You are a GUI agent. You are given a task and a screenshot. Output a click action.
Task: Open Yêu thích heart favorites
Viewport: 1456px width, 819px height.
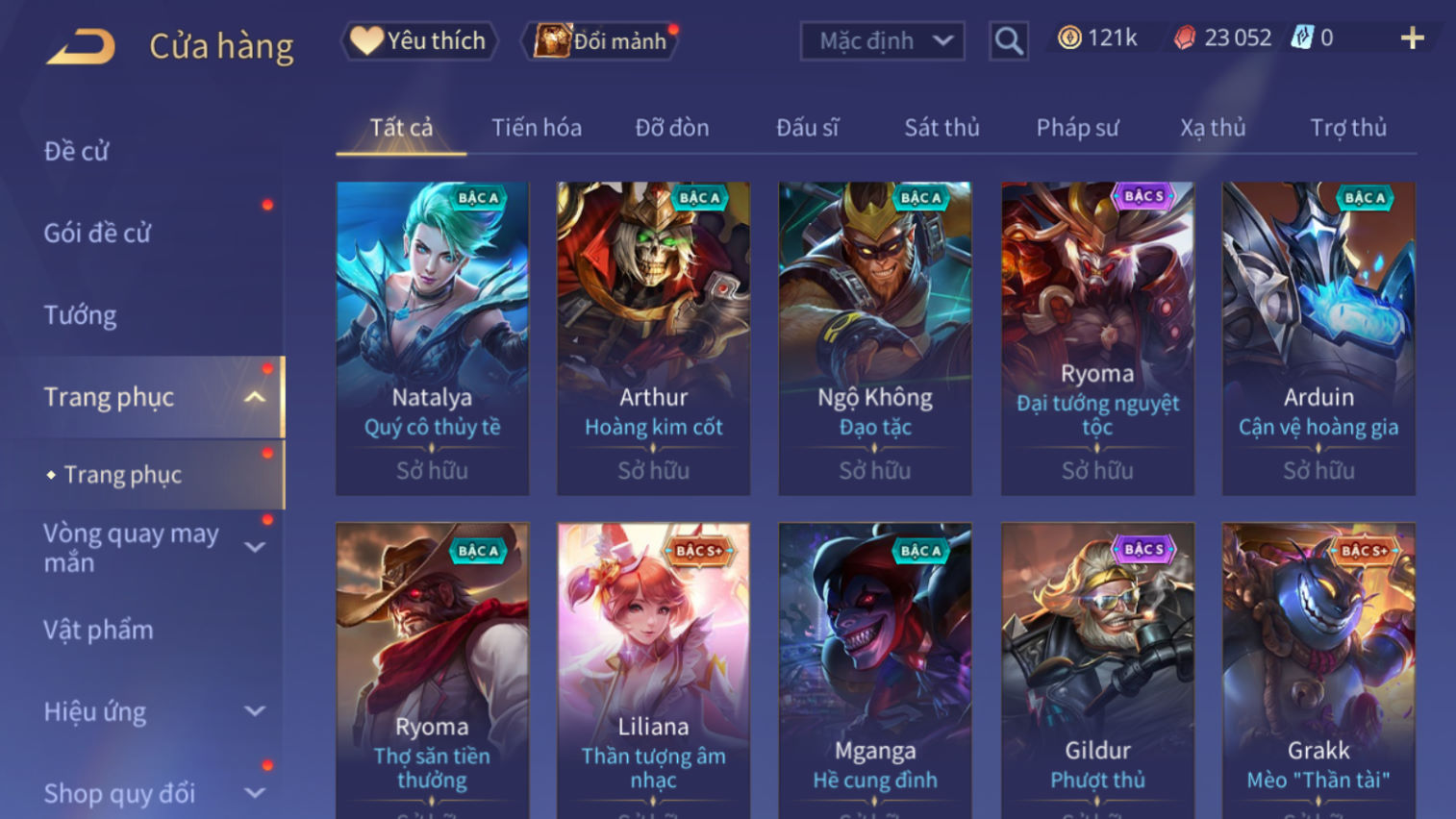[x=418, y=40]
